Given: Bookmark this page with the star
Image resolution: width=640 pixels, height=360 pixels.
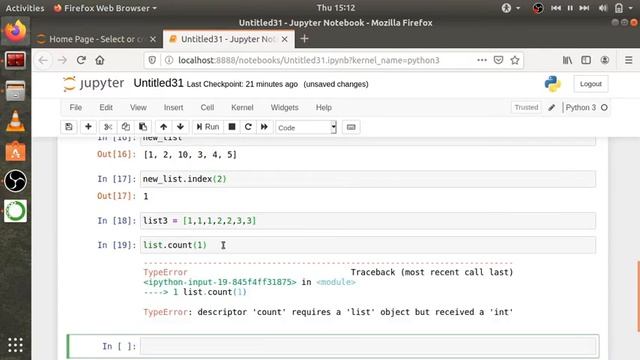Looking at the screenshot, I should click(x=515, y=60).
